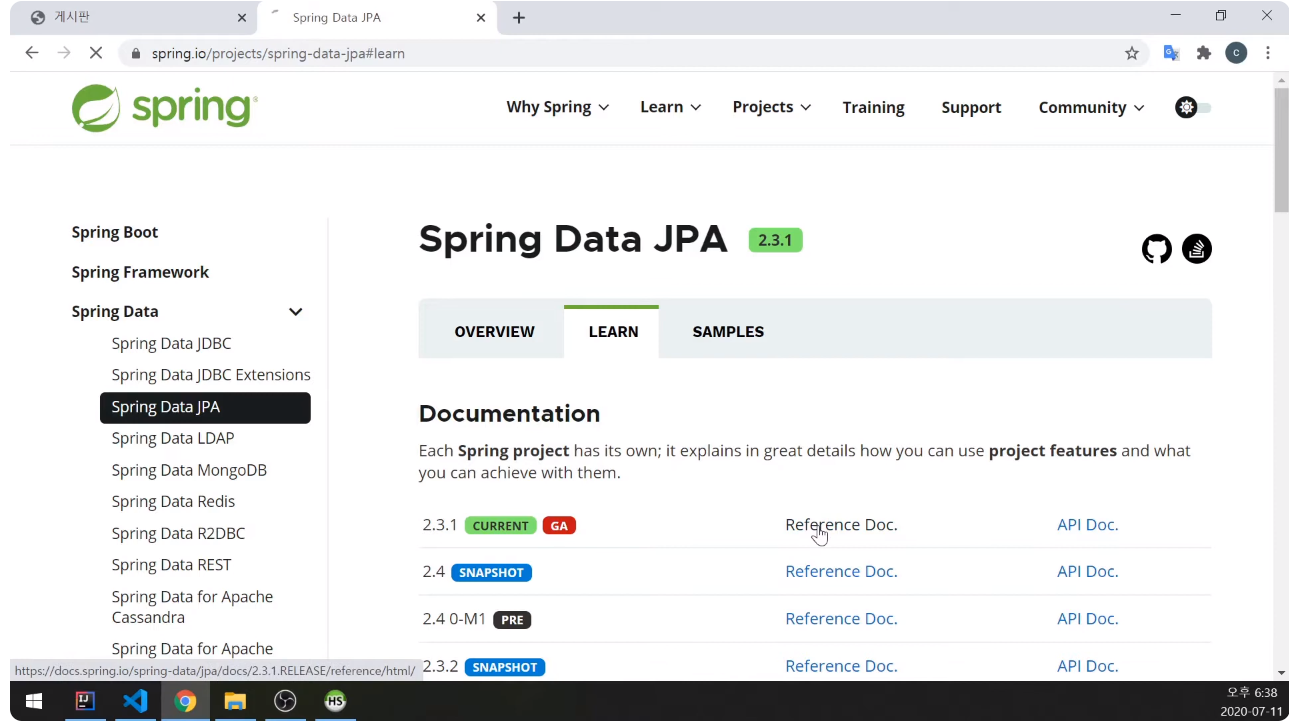The image size is (1289, 722).
Task: Click the Spring logo
Action: pos(165,108)
